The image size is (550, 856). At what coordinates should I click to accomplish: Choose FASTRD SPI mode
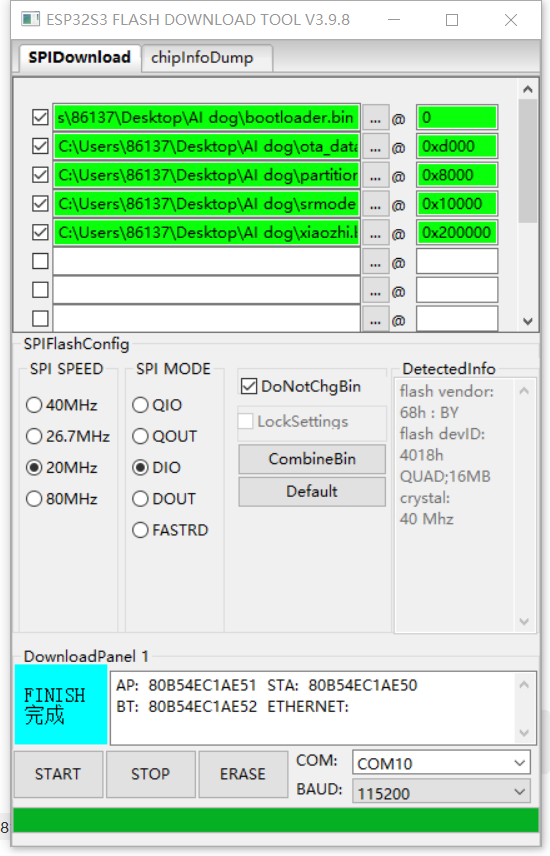(140, 530)
